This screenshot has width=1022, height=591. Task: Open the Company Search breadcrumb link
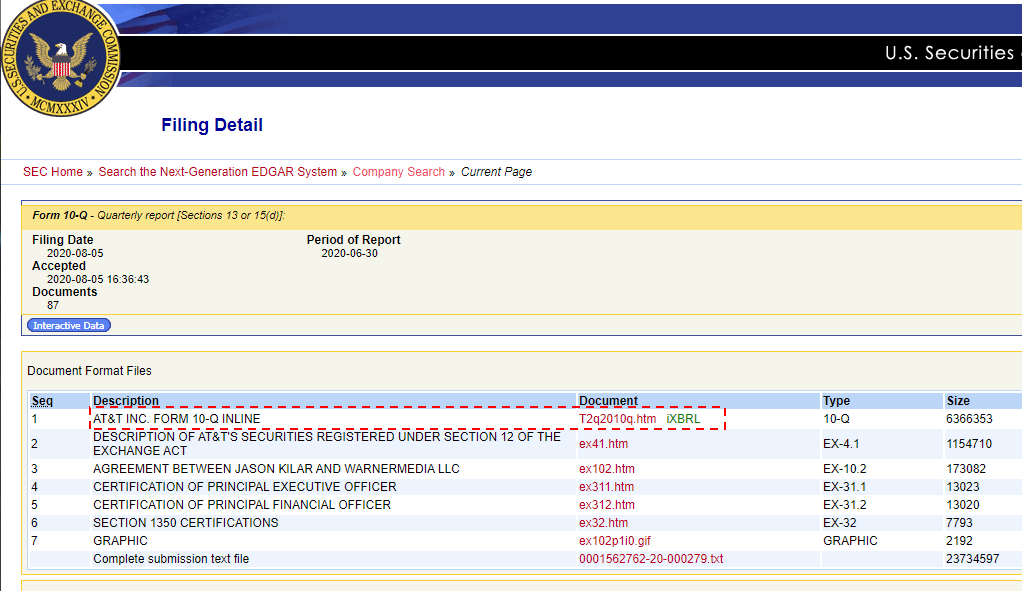click(x=399, y=172)
